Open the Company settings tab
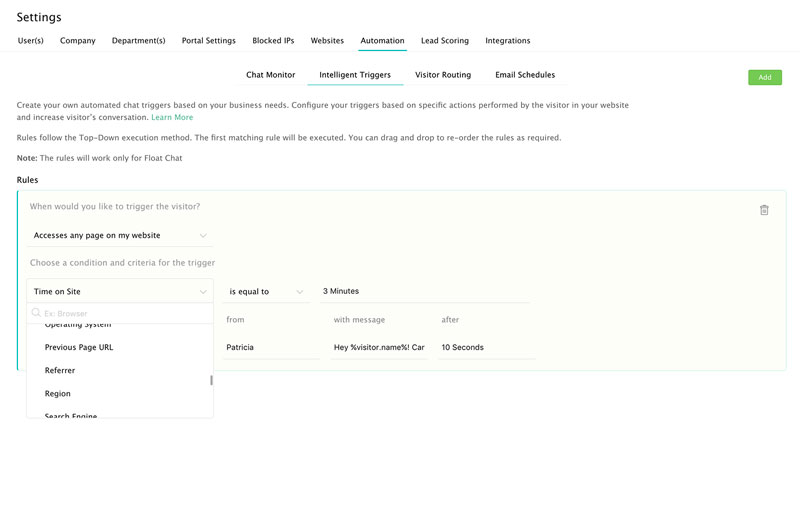This screenshot has height=524, width=800. click(78, 41)
